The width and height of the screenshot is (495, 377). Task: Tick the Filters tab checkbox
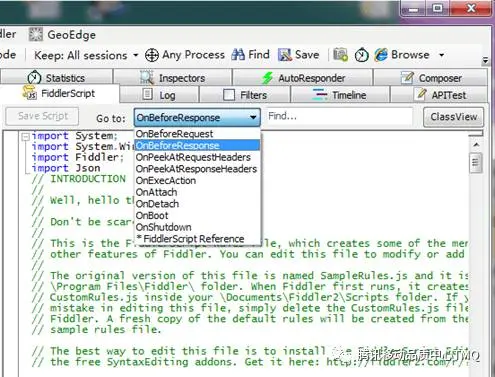[229, 95]
